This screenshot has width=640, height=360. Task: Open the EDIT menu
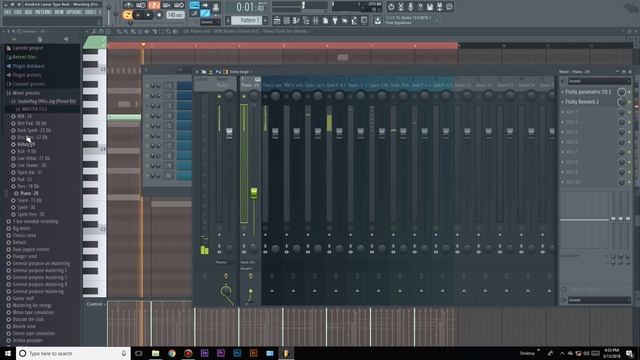point(18,13)
